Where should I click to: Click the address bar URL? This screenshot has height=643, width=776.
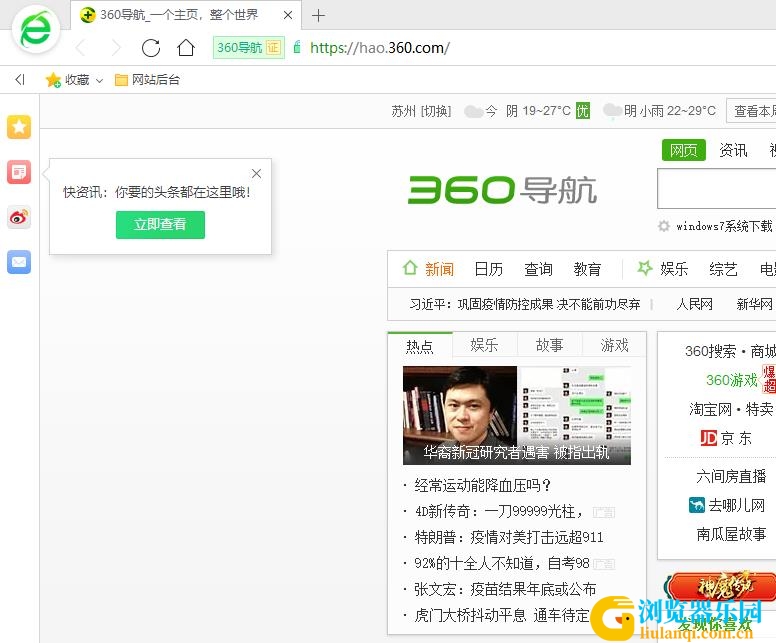click(x=380, y=48)
